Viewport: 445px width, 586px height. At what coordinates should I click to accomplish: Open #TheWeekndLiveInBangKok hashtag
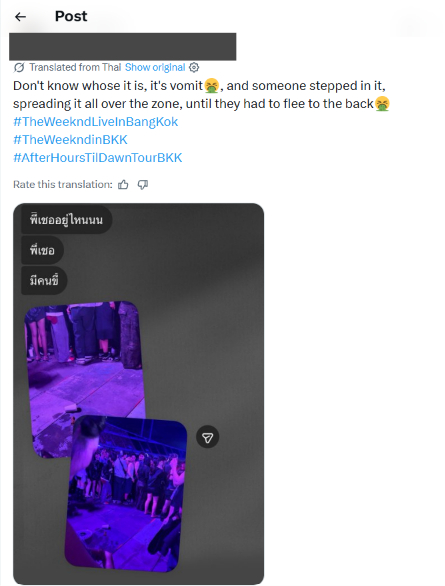(96, 122)
